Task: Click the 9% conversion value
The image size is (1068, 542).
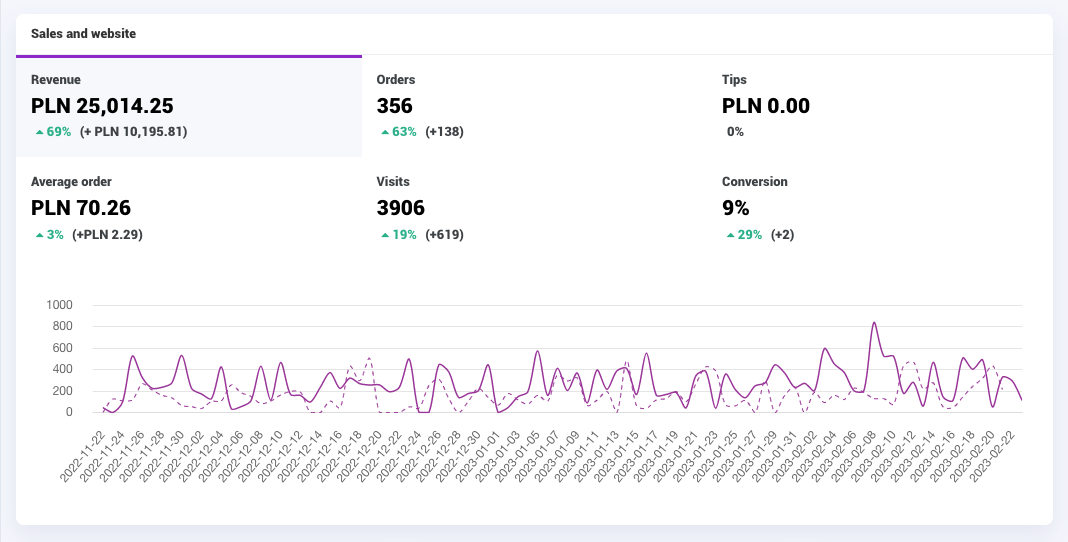Action: (736, 208)
